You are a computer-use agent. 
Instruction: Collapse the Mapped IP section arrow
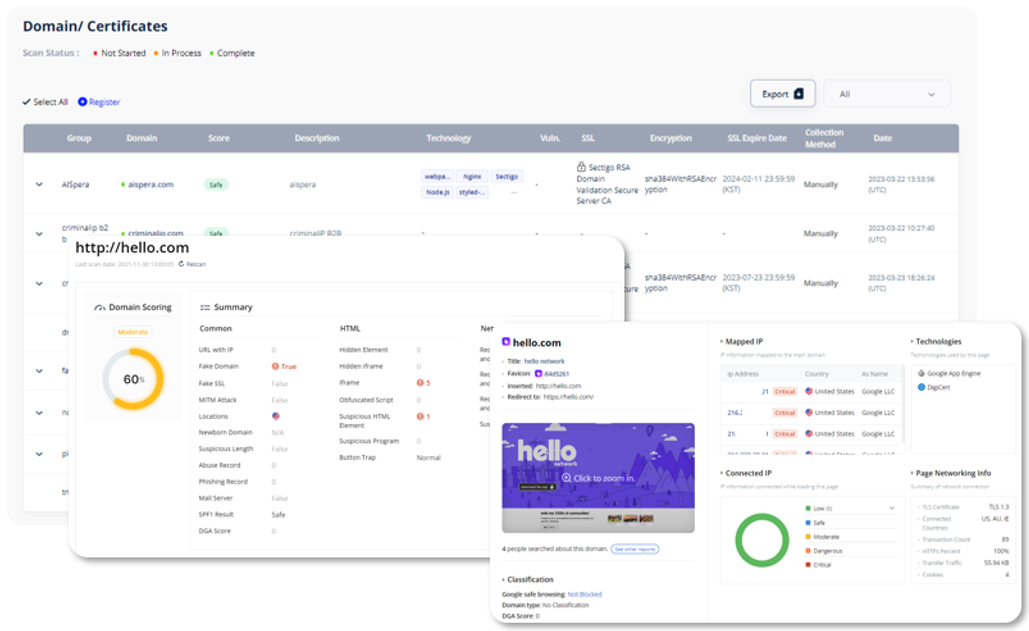point(722,342)
